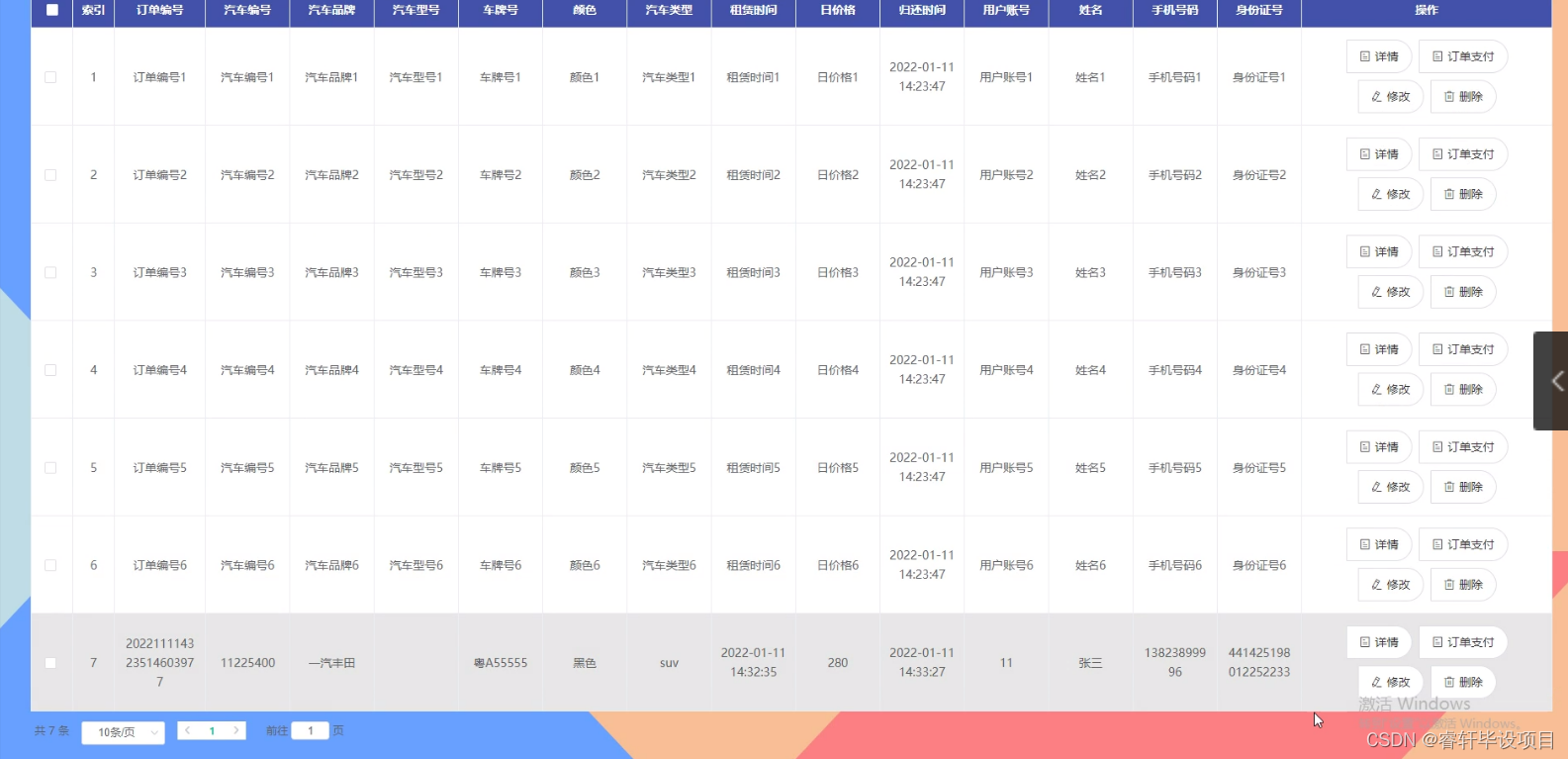Click 删除 for row 订单编号5

[x=1463, y=487]
